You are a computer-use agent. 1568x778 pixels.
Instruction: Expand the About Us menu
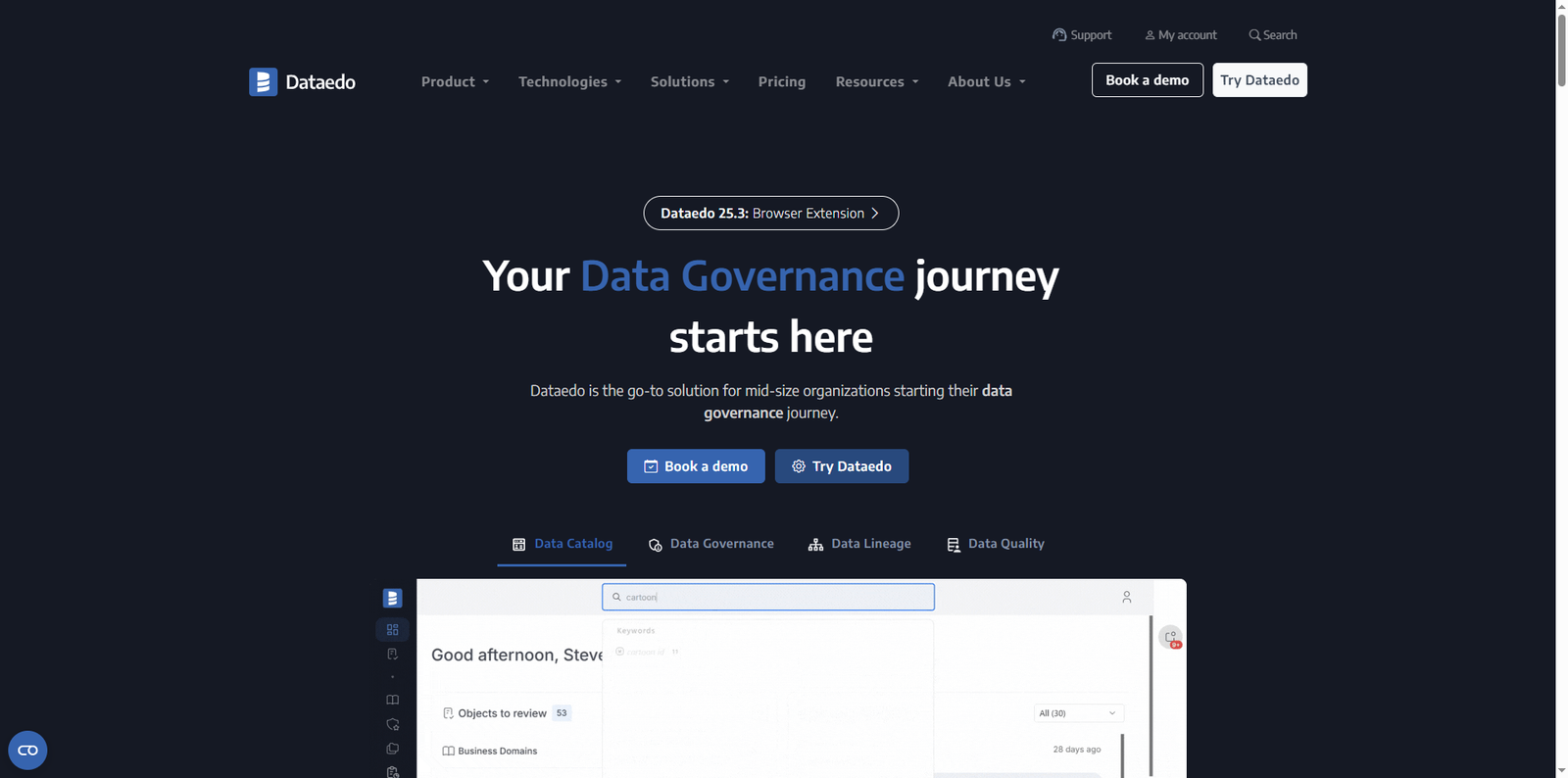pos(987,81)
